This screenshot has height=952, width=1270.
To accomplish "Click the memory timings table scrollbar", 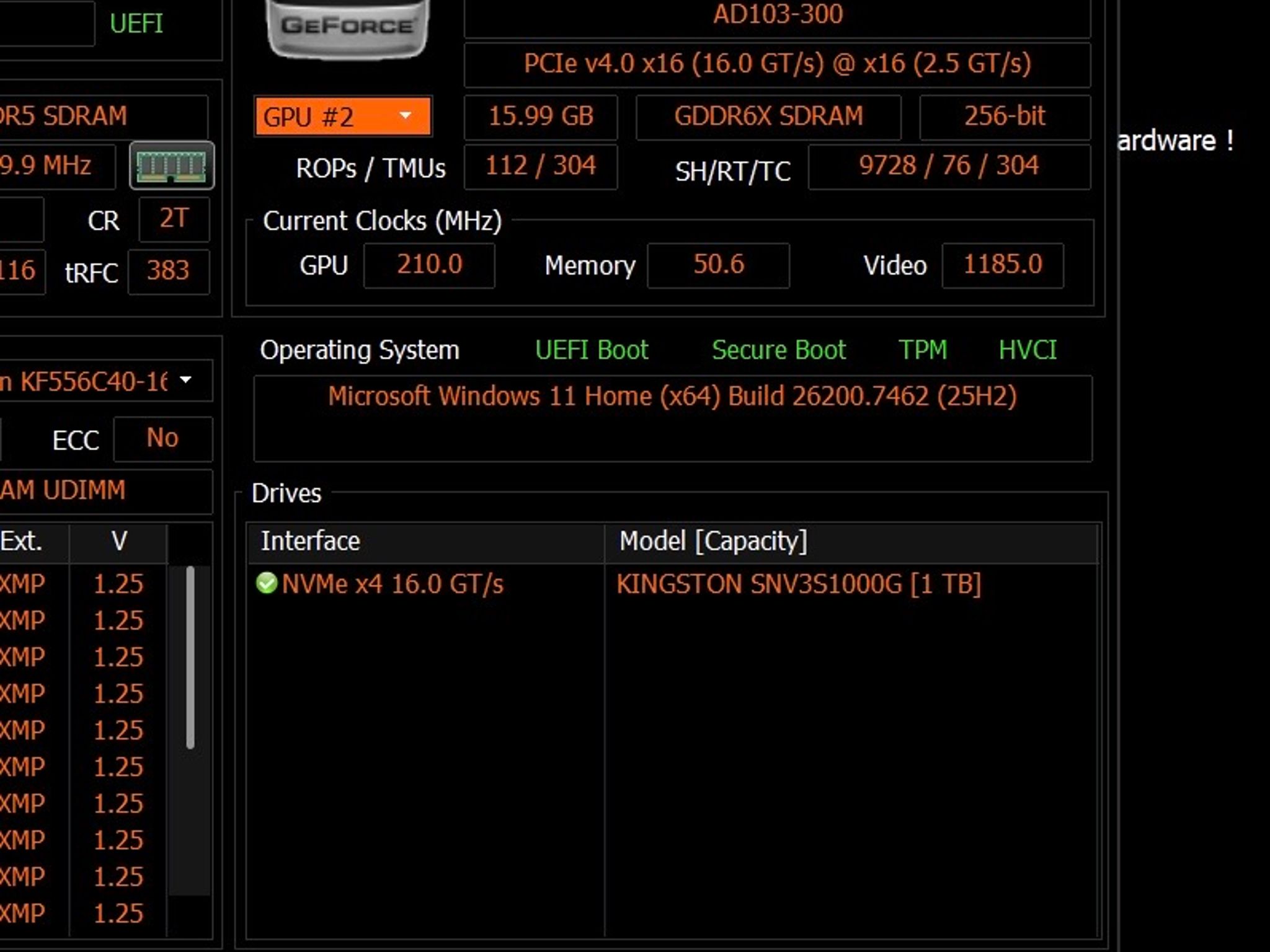I will 190,658.
